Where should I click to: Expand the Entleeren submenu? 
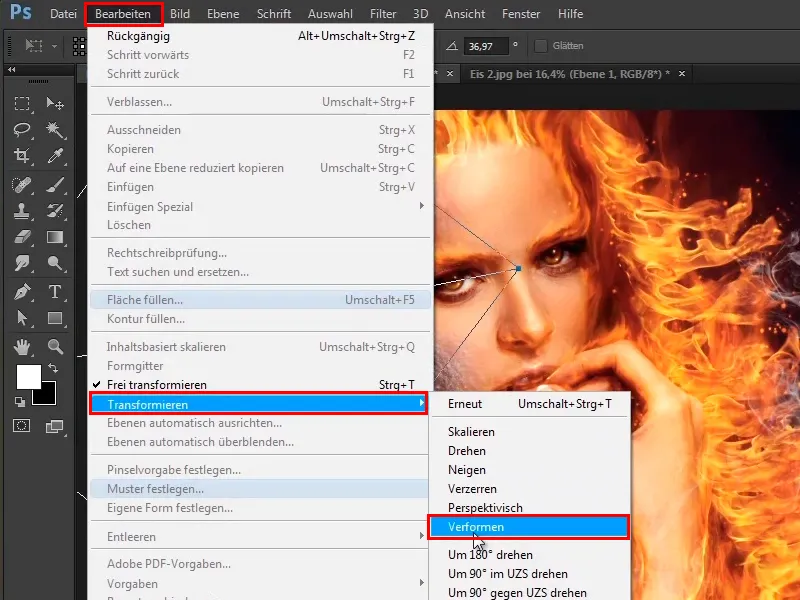(x=260, y=537)
